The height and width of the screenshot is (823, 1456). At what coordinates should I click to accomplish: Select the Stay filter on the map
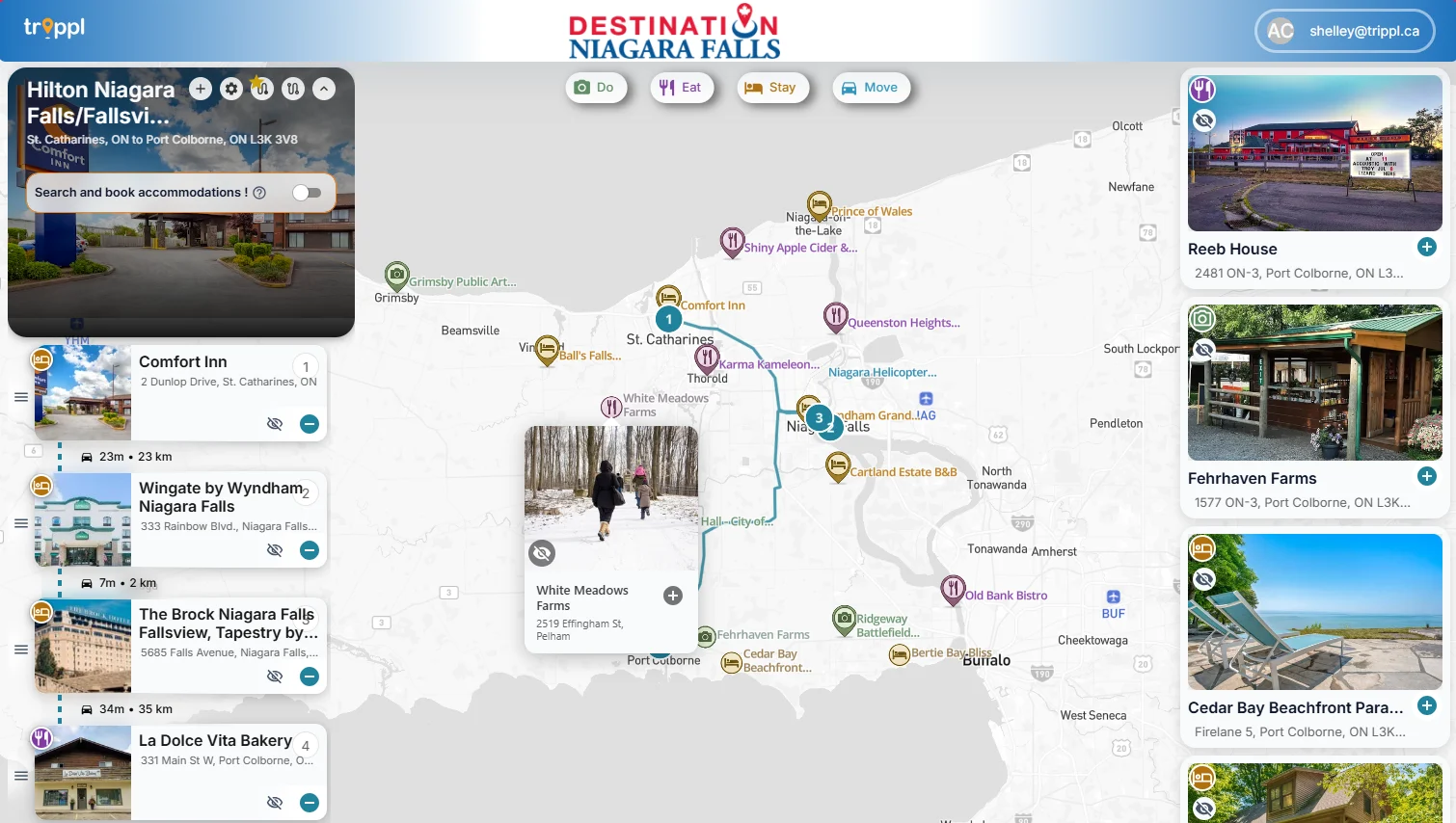772,87
